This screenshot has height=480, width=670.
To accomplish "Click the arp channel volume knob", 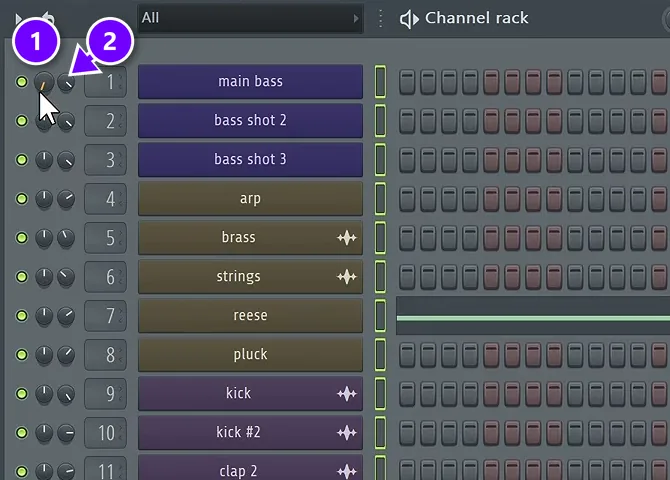I will click(66, 199).
